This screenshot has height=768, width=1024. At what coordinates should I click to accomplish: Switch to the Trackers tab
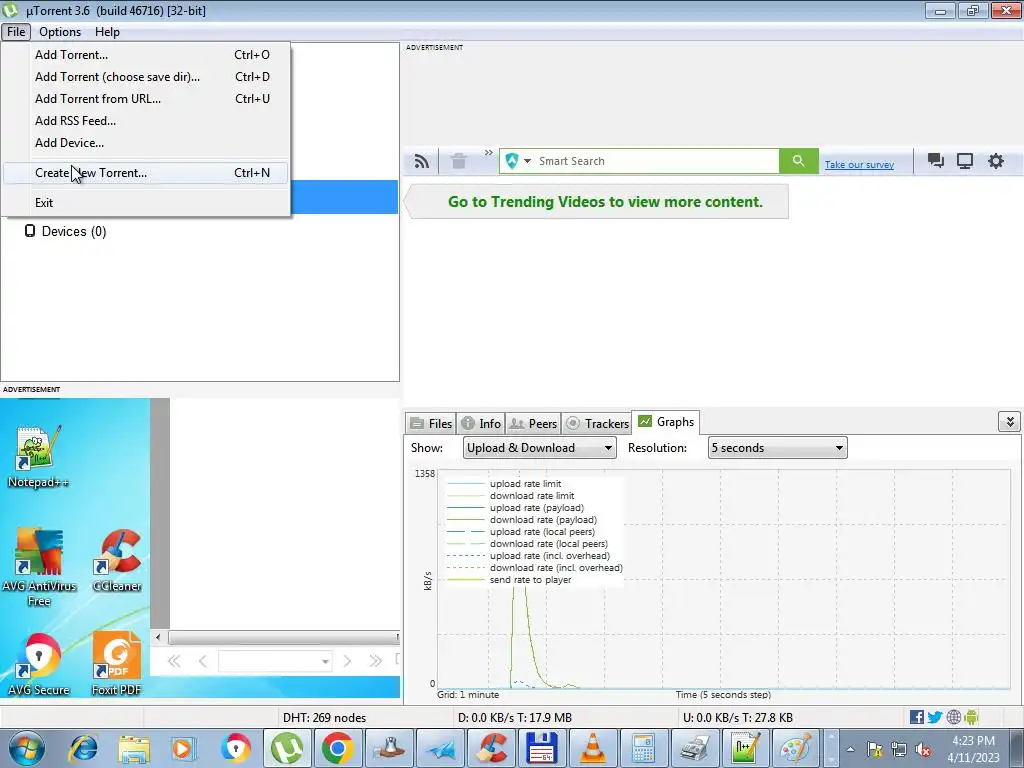596,423
